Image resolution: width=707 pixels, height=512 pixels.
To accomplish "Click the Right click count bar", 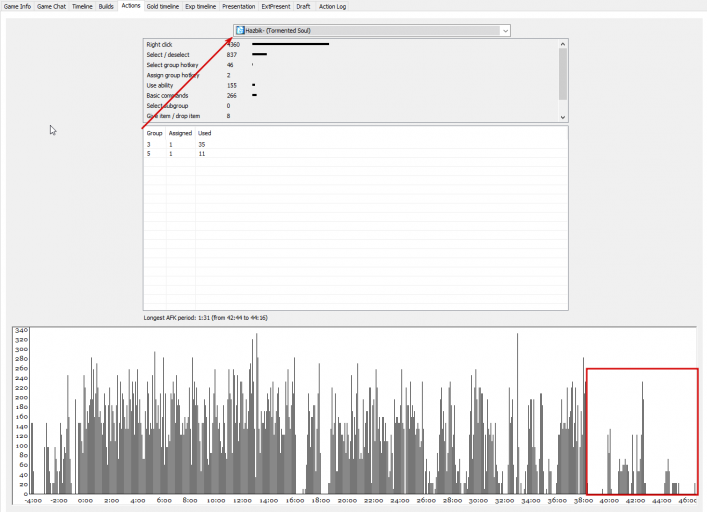I will [290, 44].
